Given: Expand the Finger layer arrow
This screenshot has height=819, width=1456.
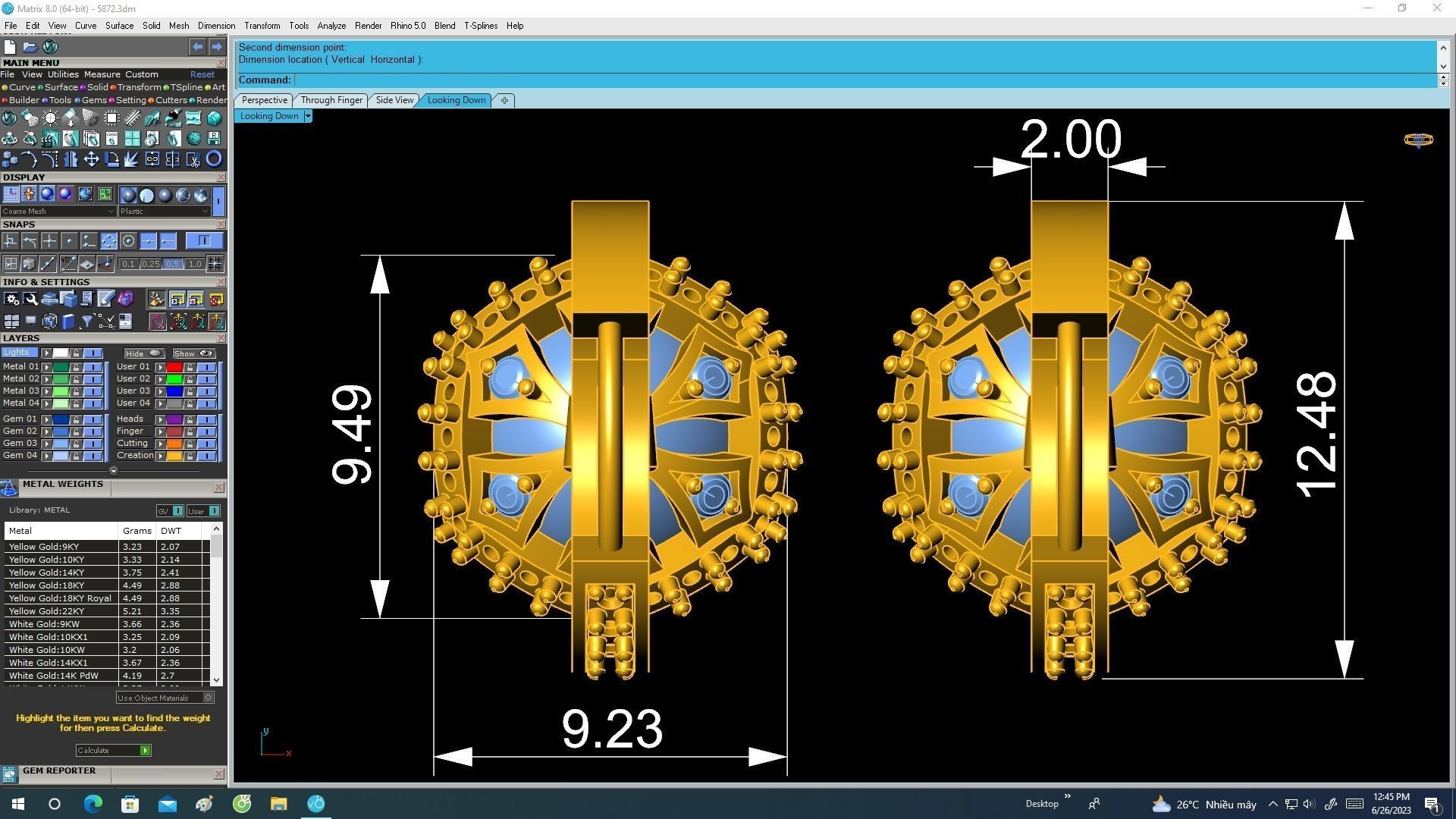Looking at the screenshot, I should click(x=160, y=431).
